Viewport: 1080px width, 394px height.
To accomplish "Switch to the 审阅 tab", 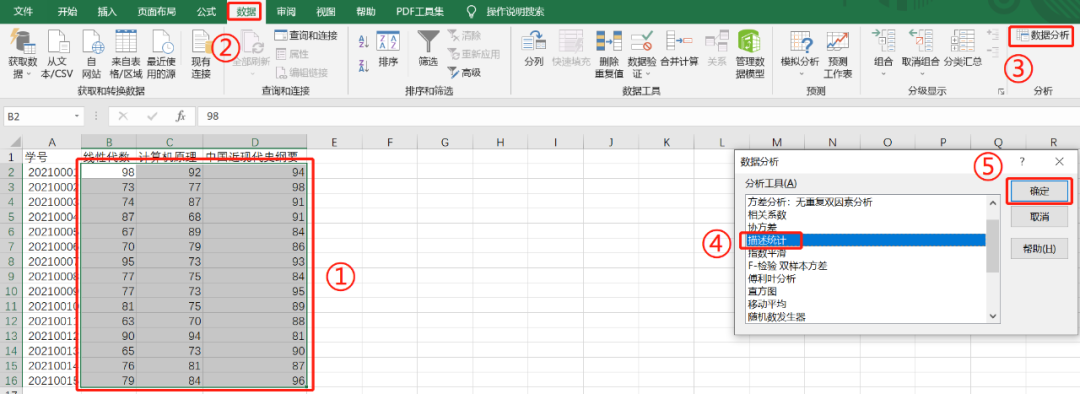I will pyautogui.click(x=287, y=11).
